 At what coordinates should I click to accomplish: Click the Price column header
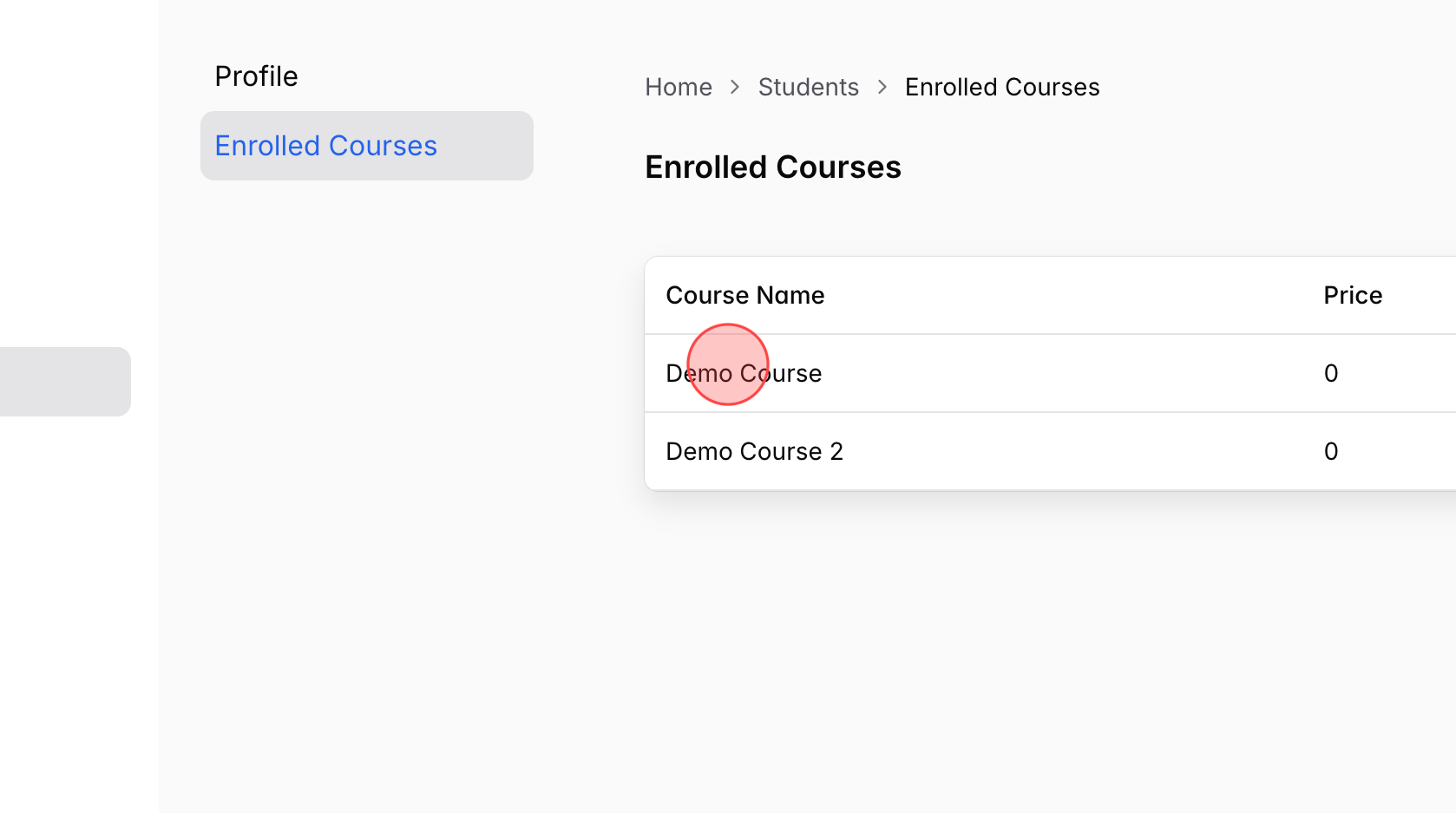[1353, 295]
